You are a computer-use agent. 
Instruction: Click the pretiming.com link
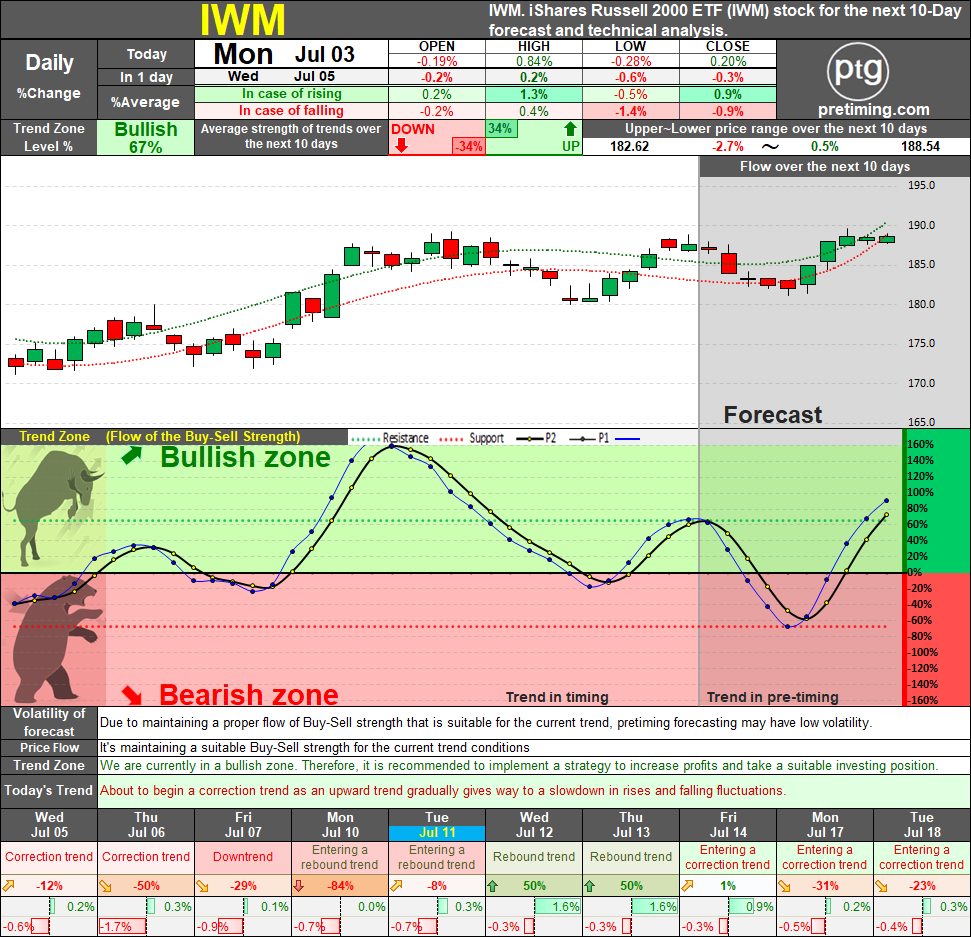tap(873, 110)
